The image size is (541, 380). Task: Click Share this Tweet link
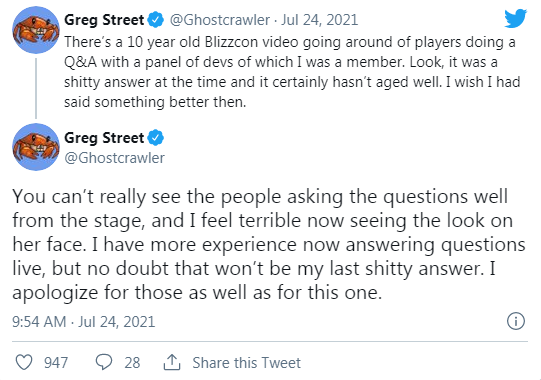coord(246,363)
